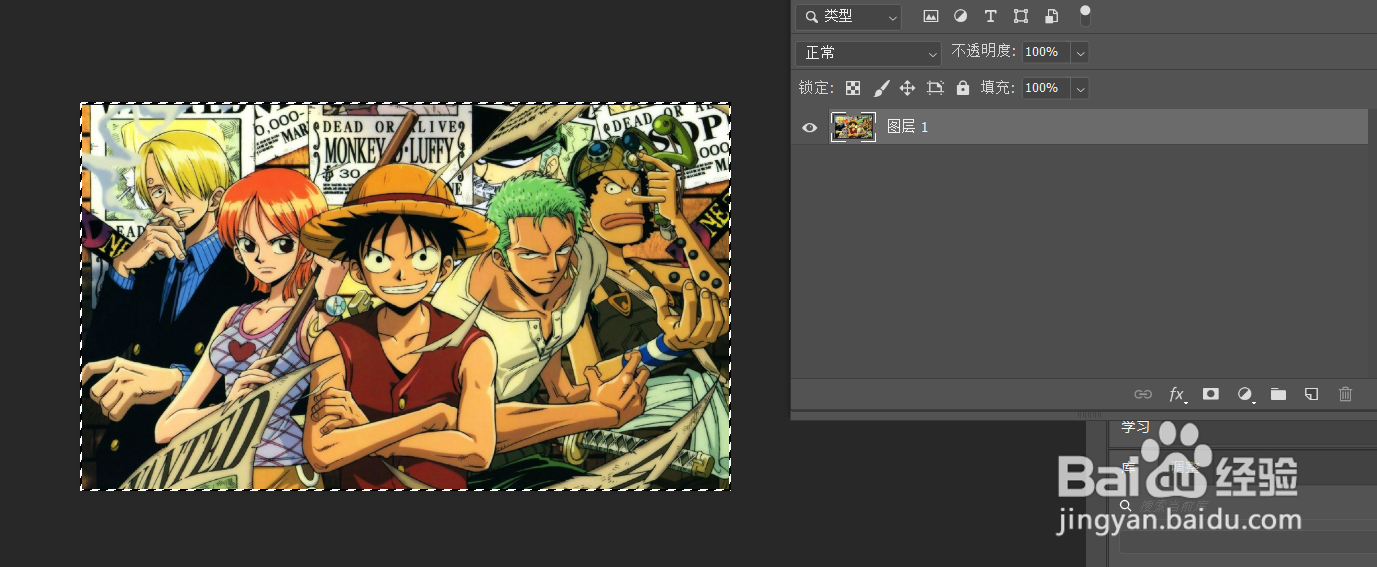Create new fill or adjustment layer
The image size is (1377, 567).
pyautogui.click(x=1245, y=394)
